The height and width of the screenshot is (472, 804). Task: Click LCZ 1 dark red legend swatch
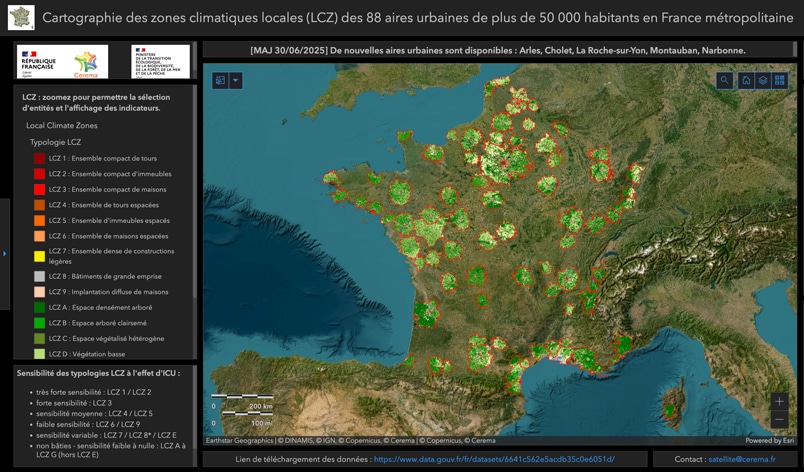point(39,158)
